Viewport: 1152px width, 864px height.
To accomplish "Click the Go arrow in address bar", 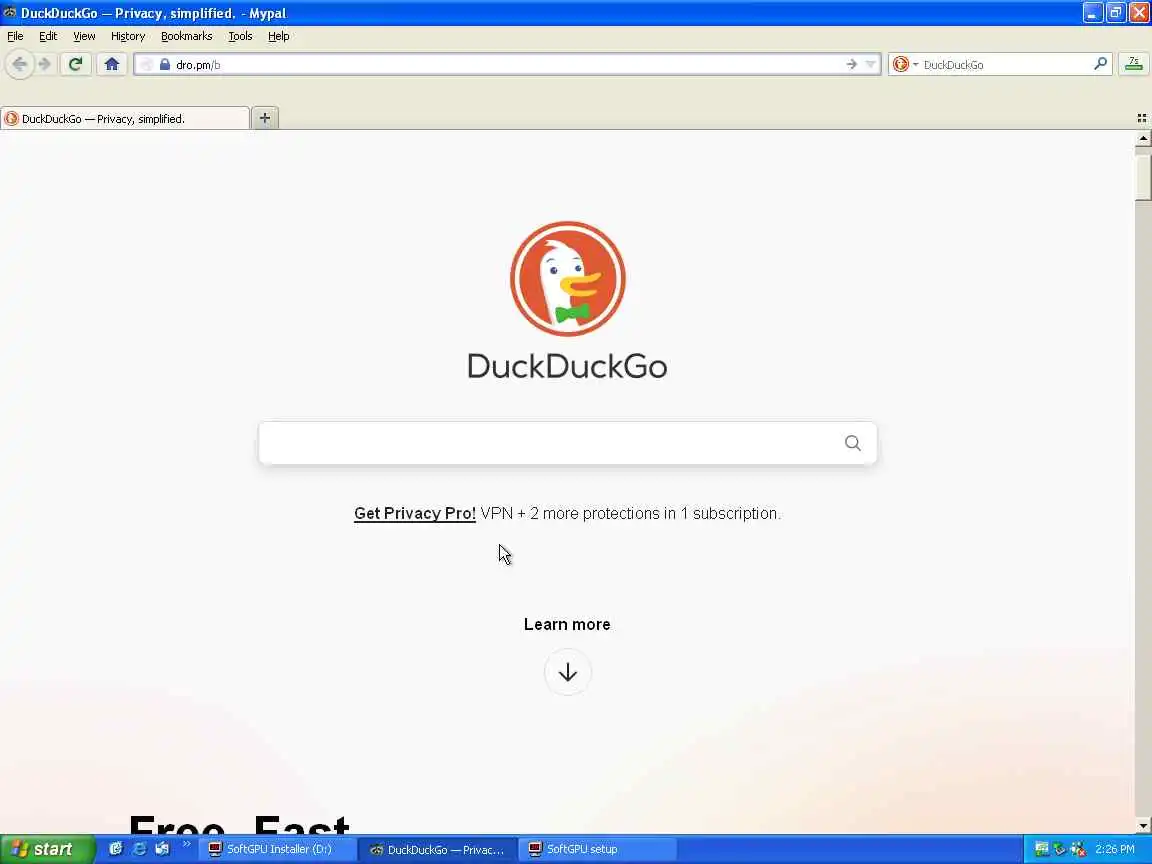I will click(852, 65).
